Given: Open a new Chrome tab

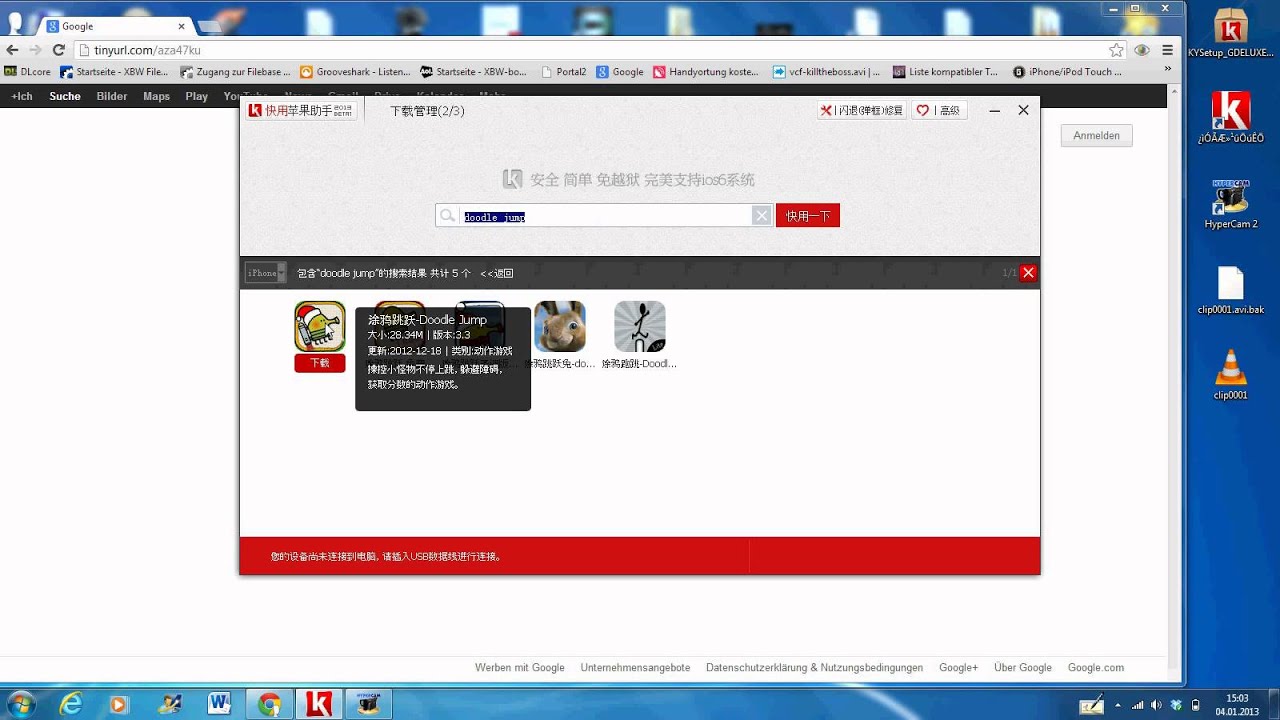Looking at the screenshot, I should click(209, 27).
